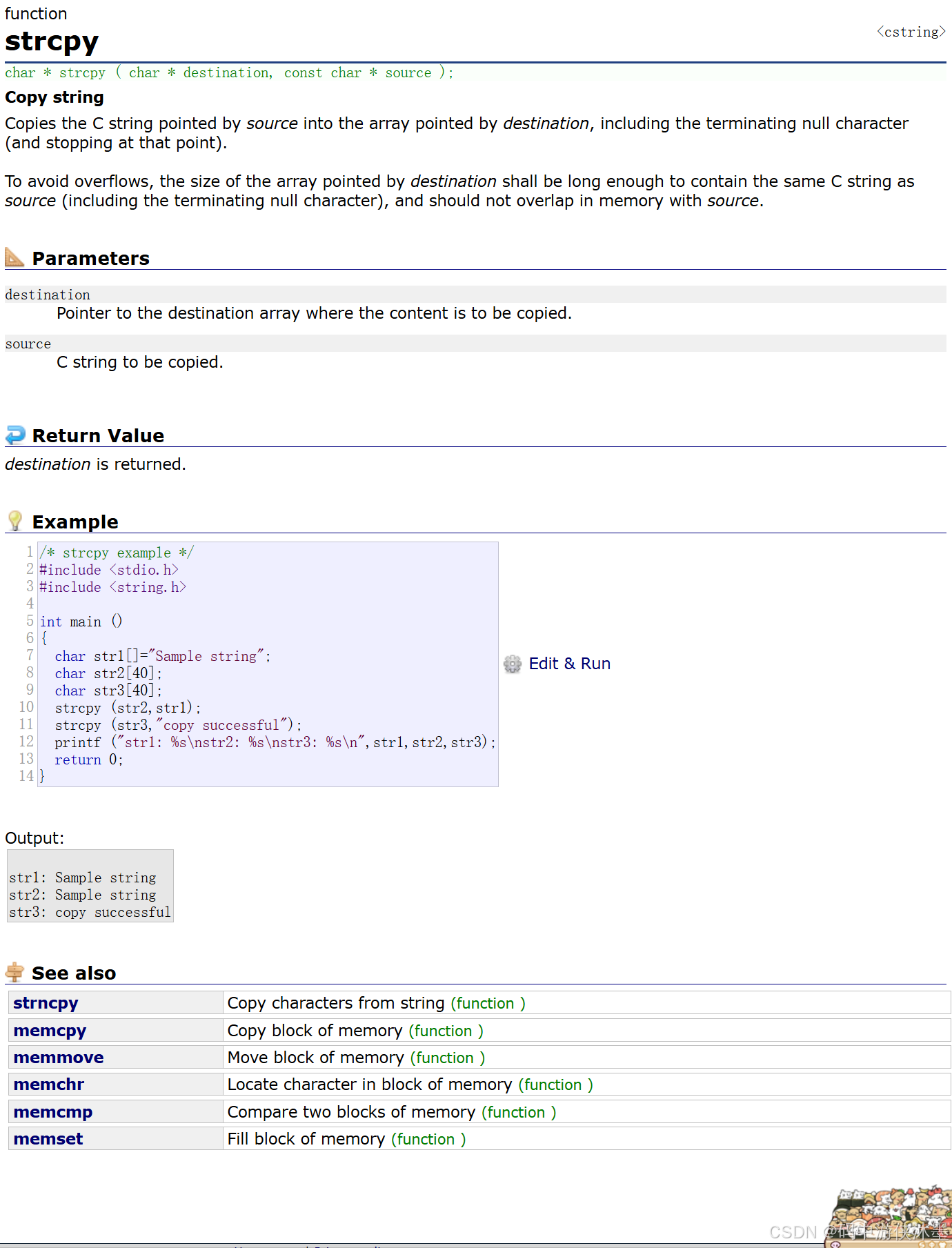The height and width of the screenshot is (1248, 952).
Task: Open the memset reference link
Action: pos(48,1139)
